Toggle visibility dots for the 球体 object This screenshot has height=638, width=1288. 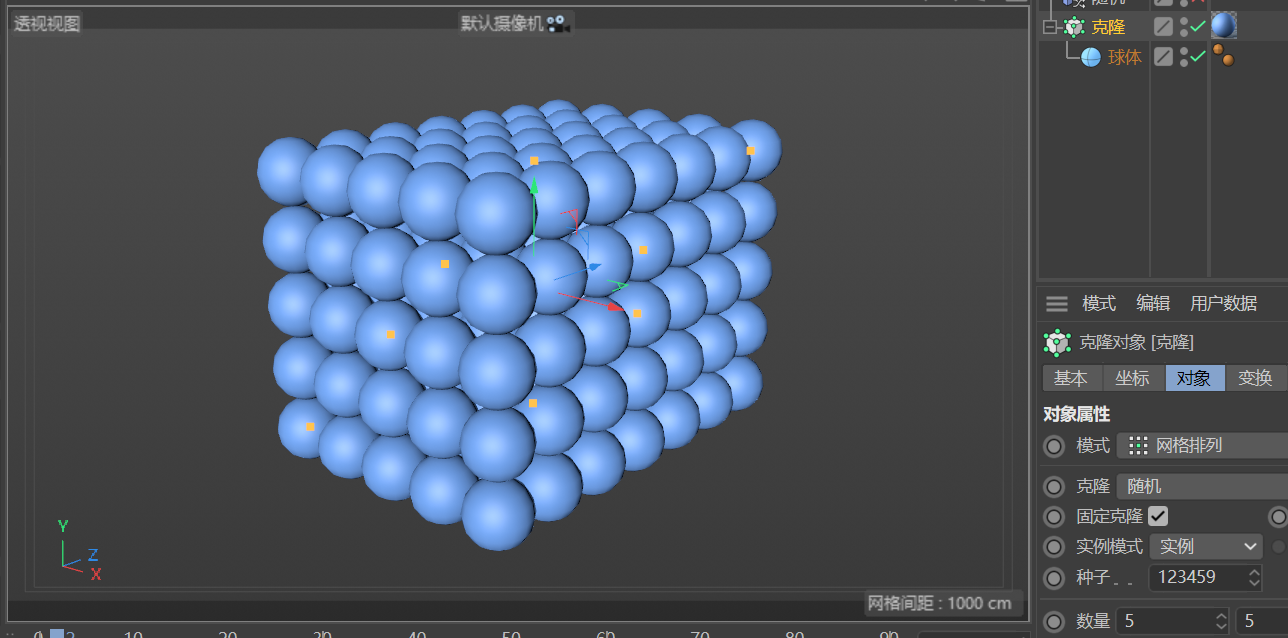1184,57
